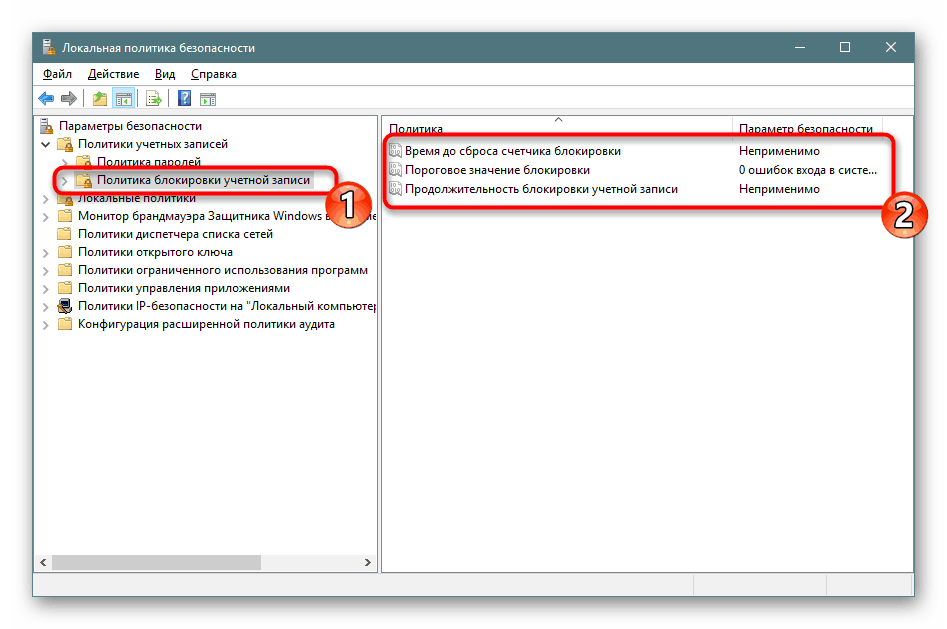Click the Политики ограниченного использования программ folder icon
Screen dimensions: 947x629
pos(65,269)
